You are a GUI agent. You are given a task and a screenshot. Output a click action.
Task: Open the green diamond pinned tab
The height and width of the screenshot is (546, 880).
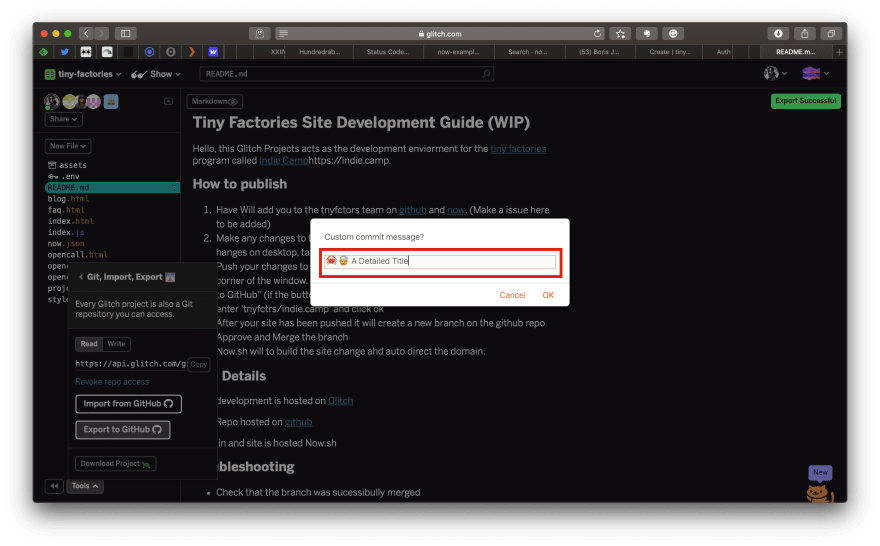click(x=44, y=52)
